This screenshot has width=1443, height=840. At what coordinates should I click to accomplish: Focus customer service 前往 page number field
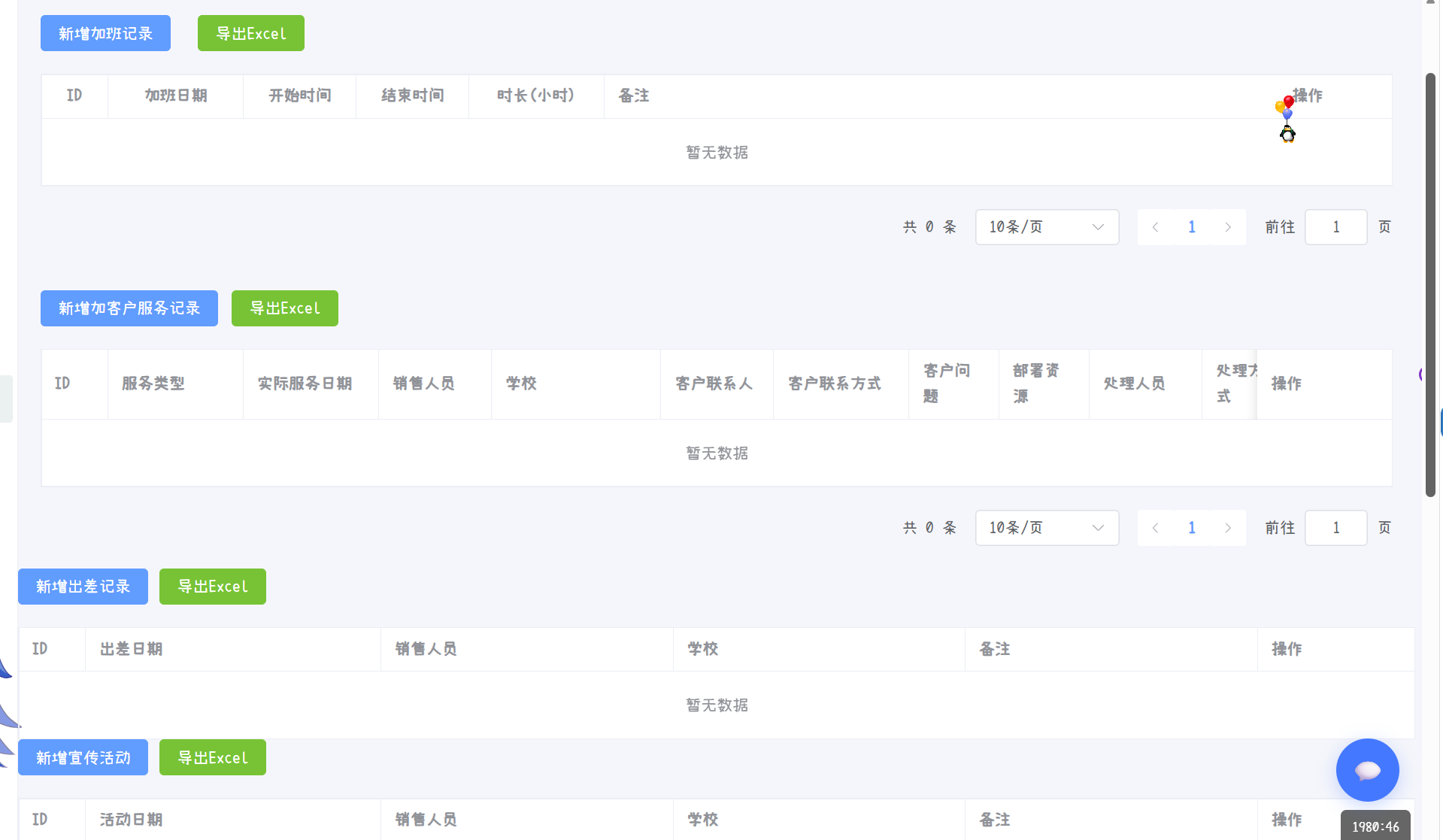[x=1336, y=528]
